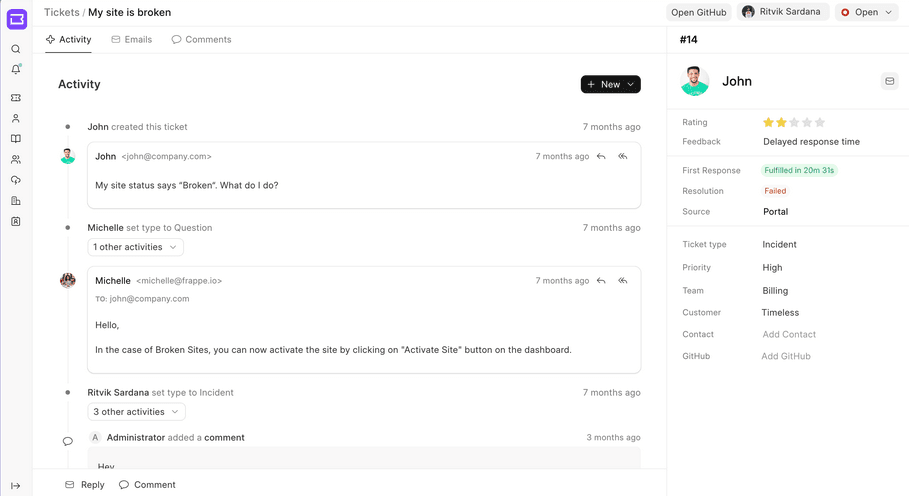Click reply-all arrows on John's email

[x=623, y=156]
